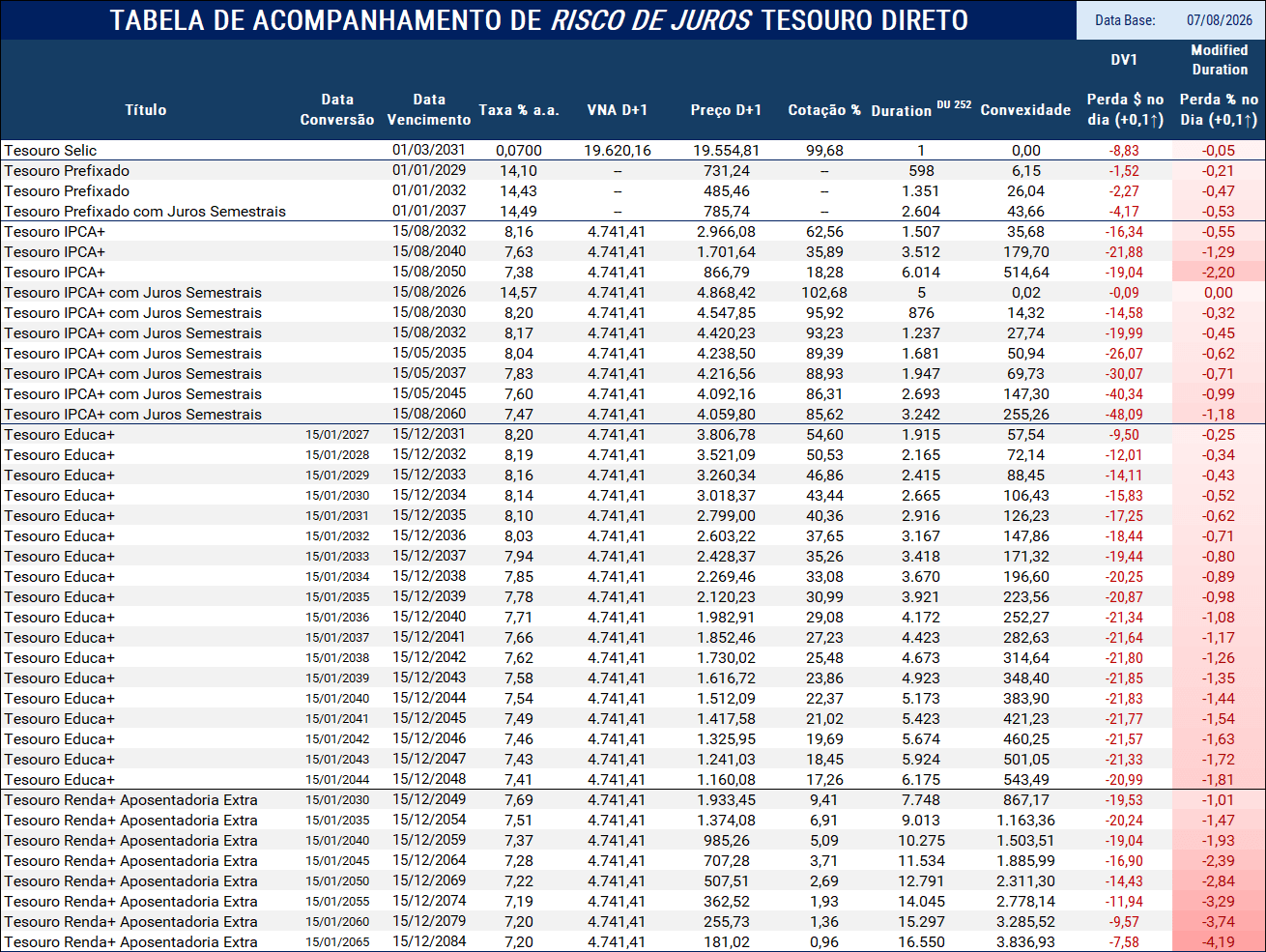Click the maturity date 15/12/2048
This screenshot has width=1266, height=952.
[429, 779]
